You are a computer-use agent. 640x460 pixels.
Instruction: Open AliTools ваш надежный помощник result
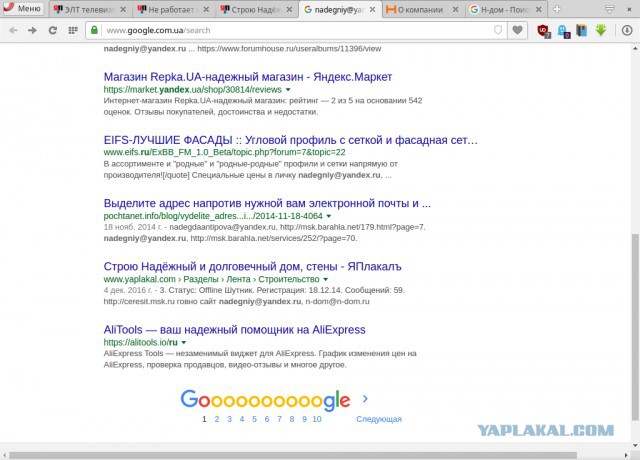234,330
